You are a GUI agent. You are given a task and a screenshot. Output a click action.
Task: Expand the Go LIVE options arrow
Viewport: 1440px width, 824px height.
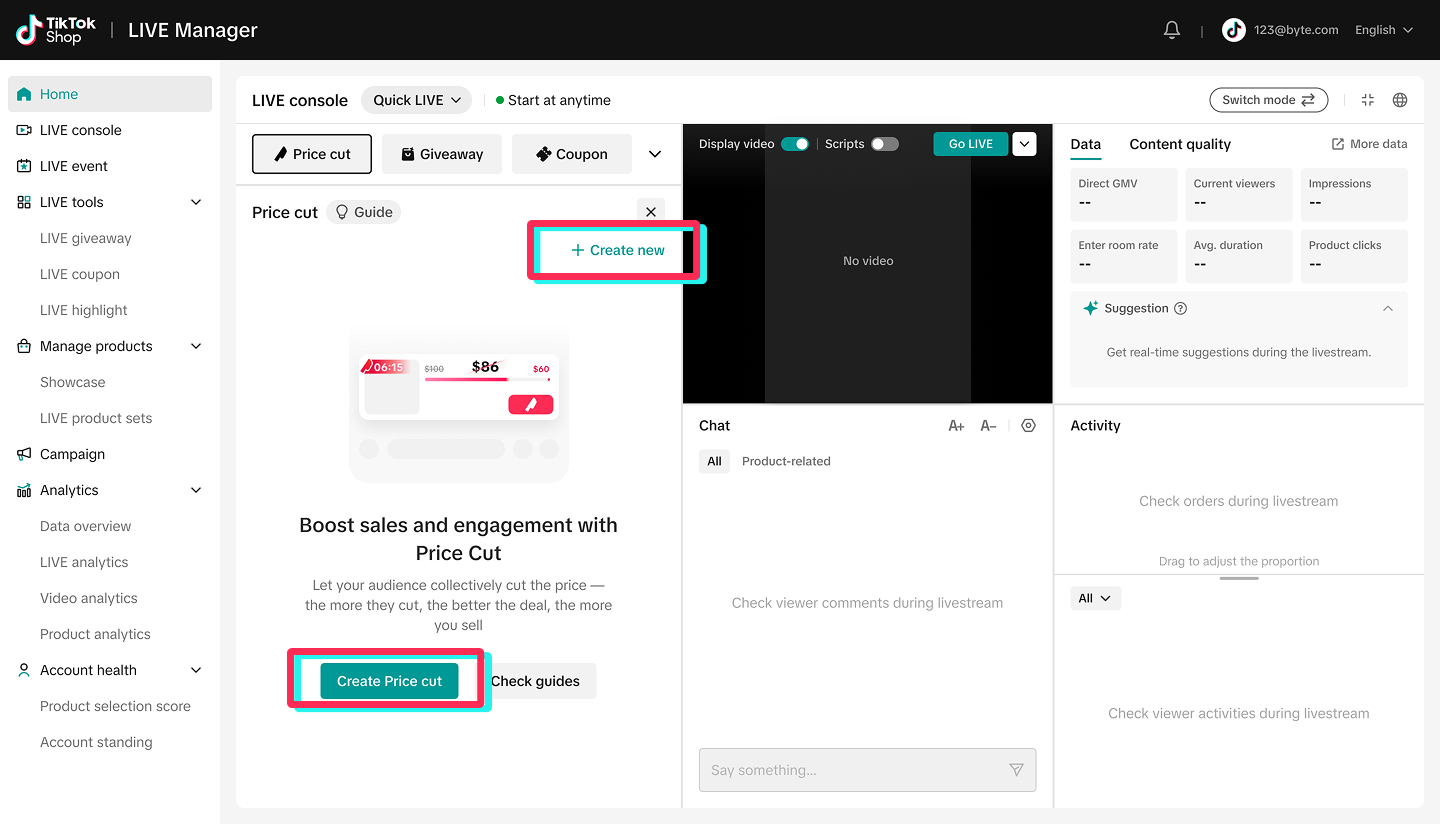[1024, 144]
